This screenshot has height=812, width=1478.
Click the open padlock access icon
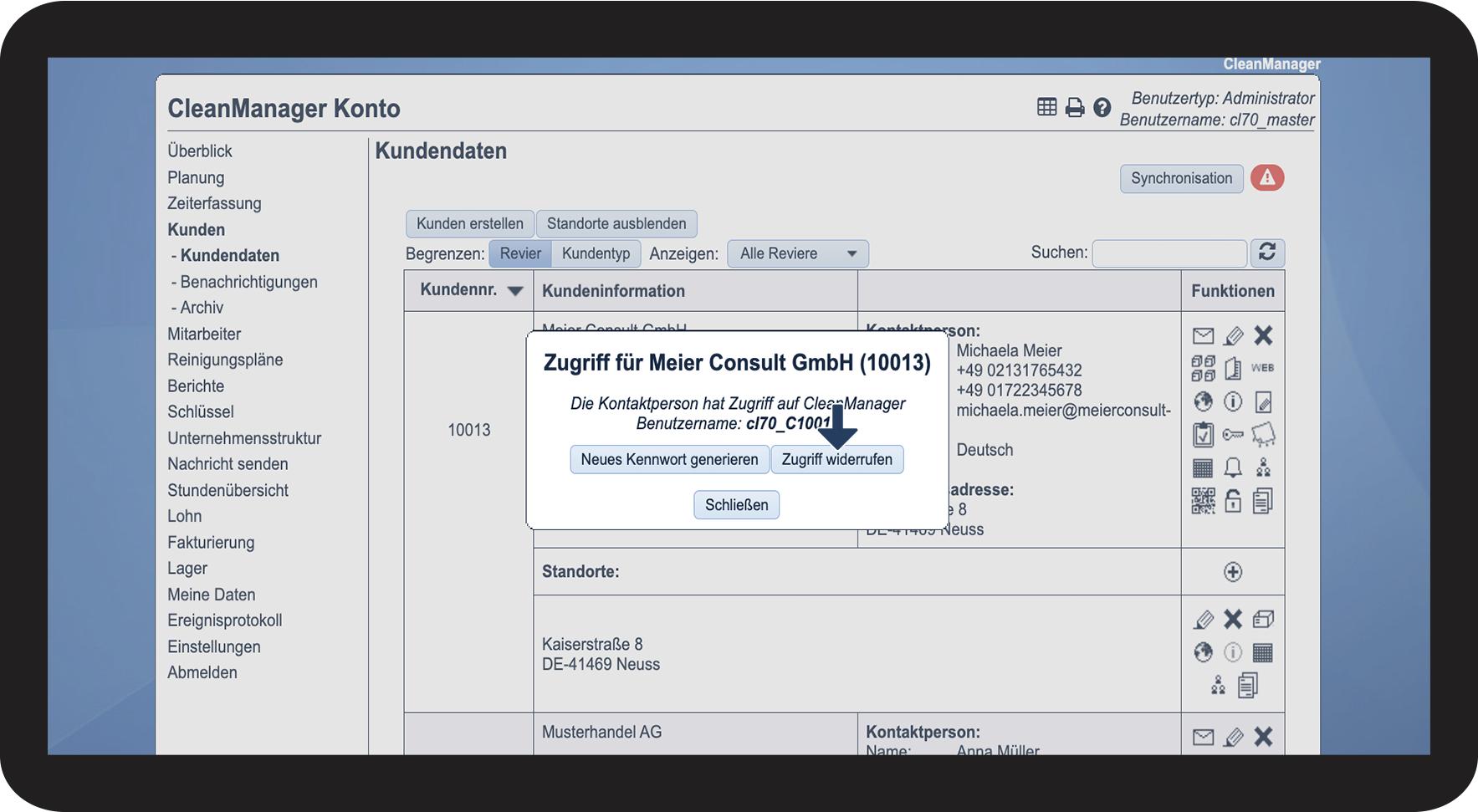coord(1233,501)
